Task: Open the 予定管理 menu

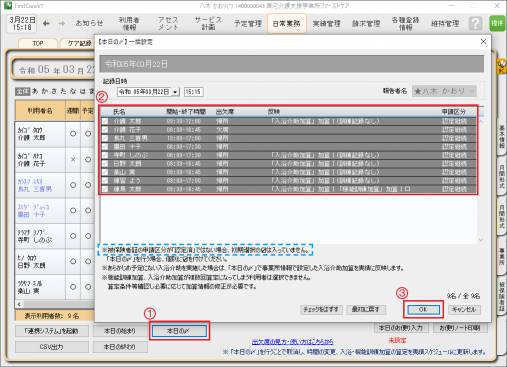Action: [248, 24]
